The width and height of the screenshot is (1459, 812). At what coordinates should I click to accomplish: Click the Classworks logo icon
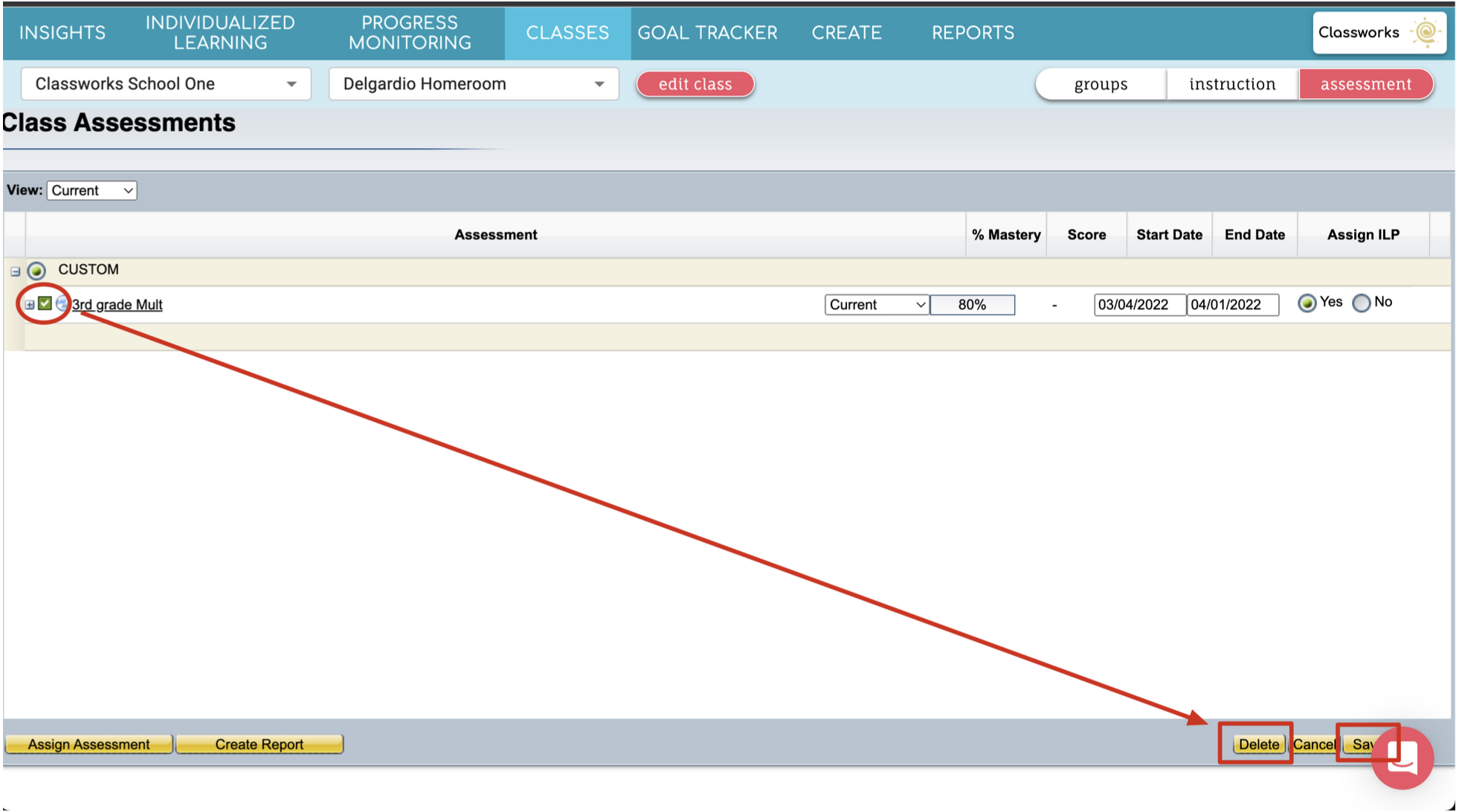point(1424,32)
